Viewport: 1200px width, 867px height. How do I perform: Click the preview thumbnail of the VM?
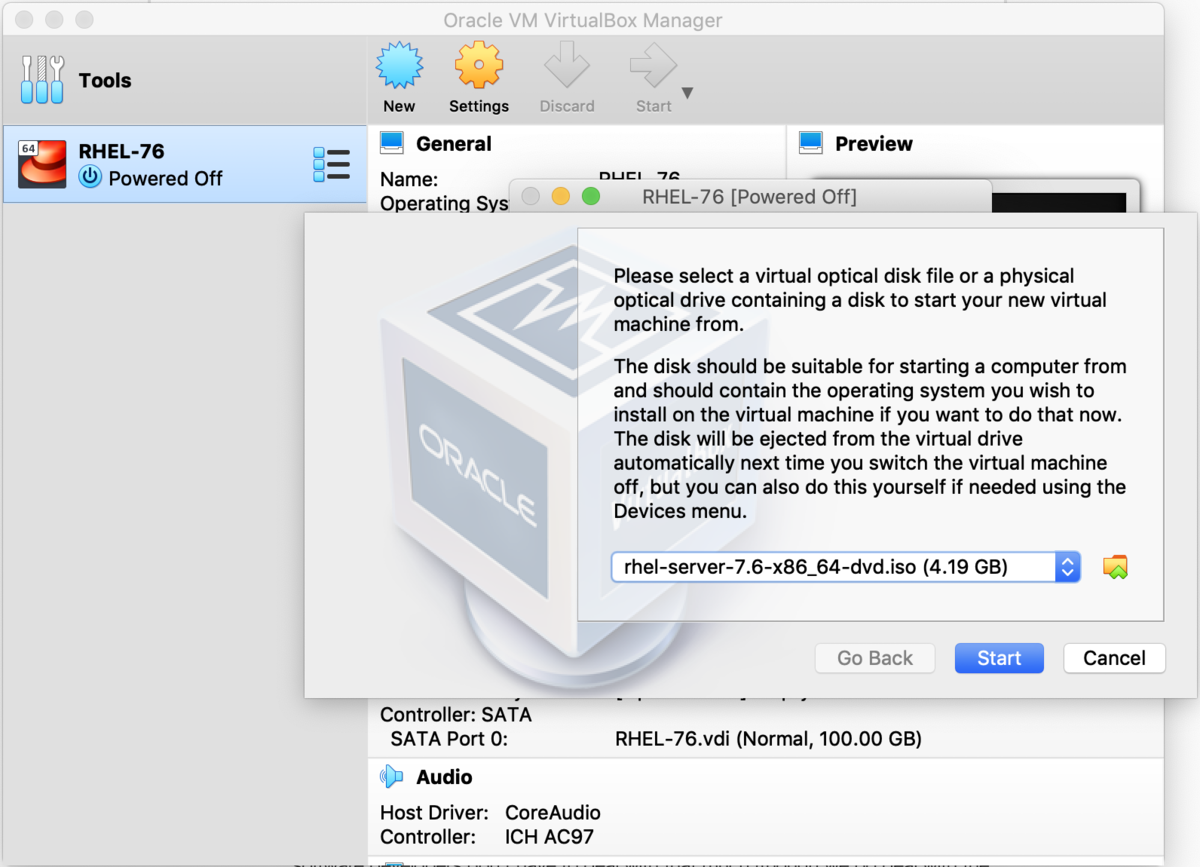click(x=1060, y=202)
